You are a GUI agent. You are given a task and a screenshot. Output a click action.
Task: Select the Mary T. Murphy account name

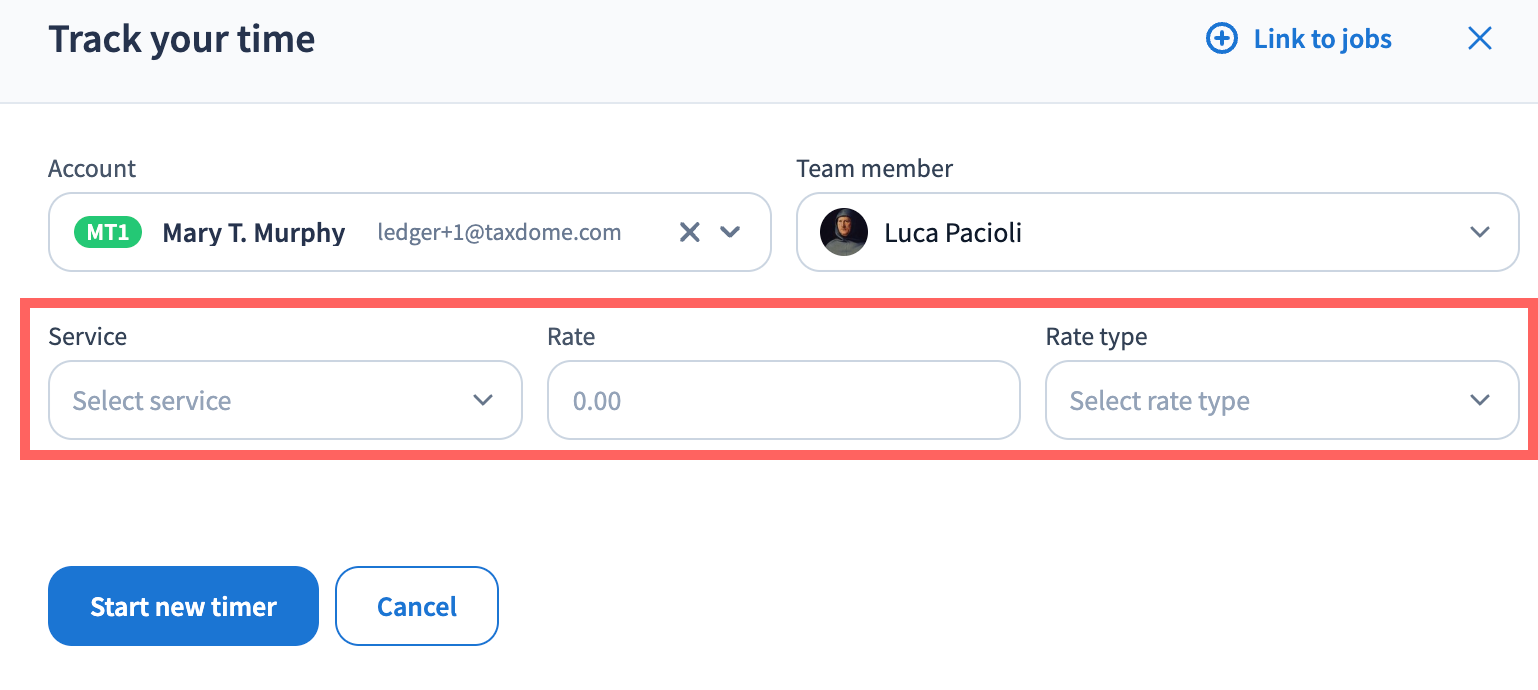pyautogui.click(x=253, y=233)
